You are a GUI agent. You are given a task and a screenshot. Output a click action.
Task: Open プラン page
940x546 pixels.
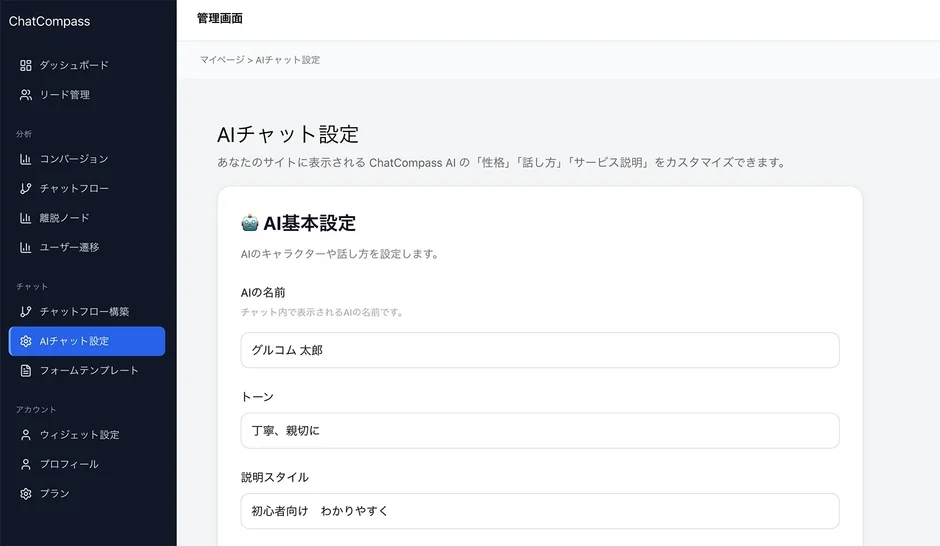point(87,493)
